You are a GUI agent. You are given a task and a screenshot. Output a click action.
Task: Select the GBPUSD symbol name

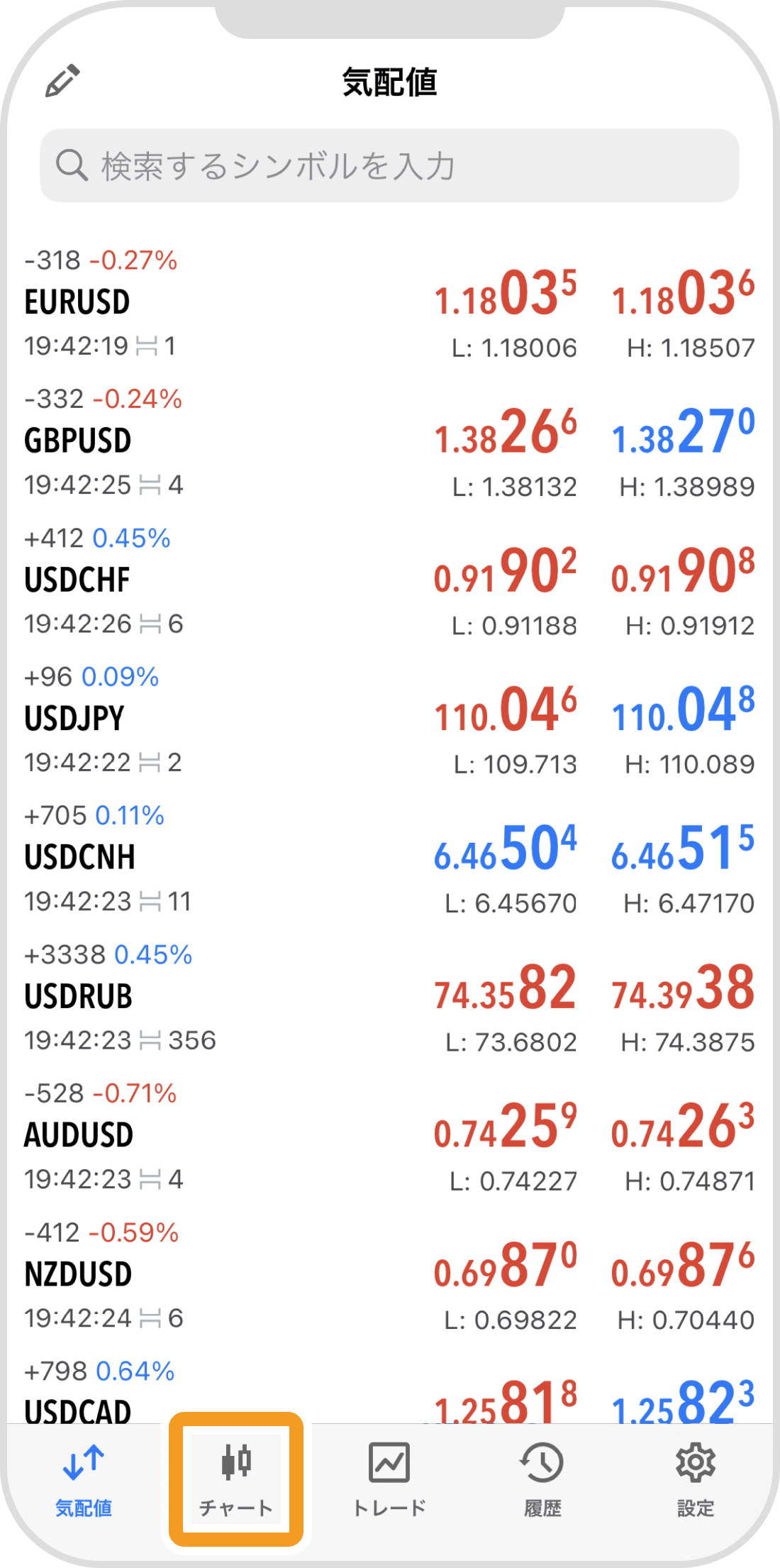[78, 441]
